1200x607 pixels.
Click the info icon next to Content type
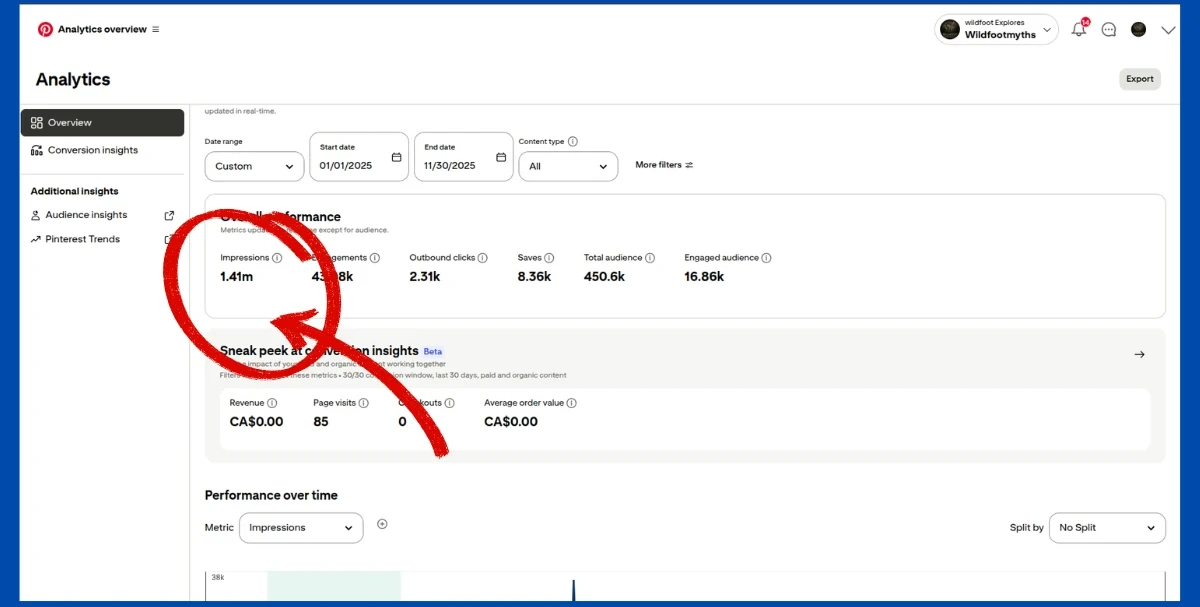coord(573,142)
